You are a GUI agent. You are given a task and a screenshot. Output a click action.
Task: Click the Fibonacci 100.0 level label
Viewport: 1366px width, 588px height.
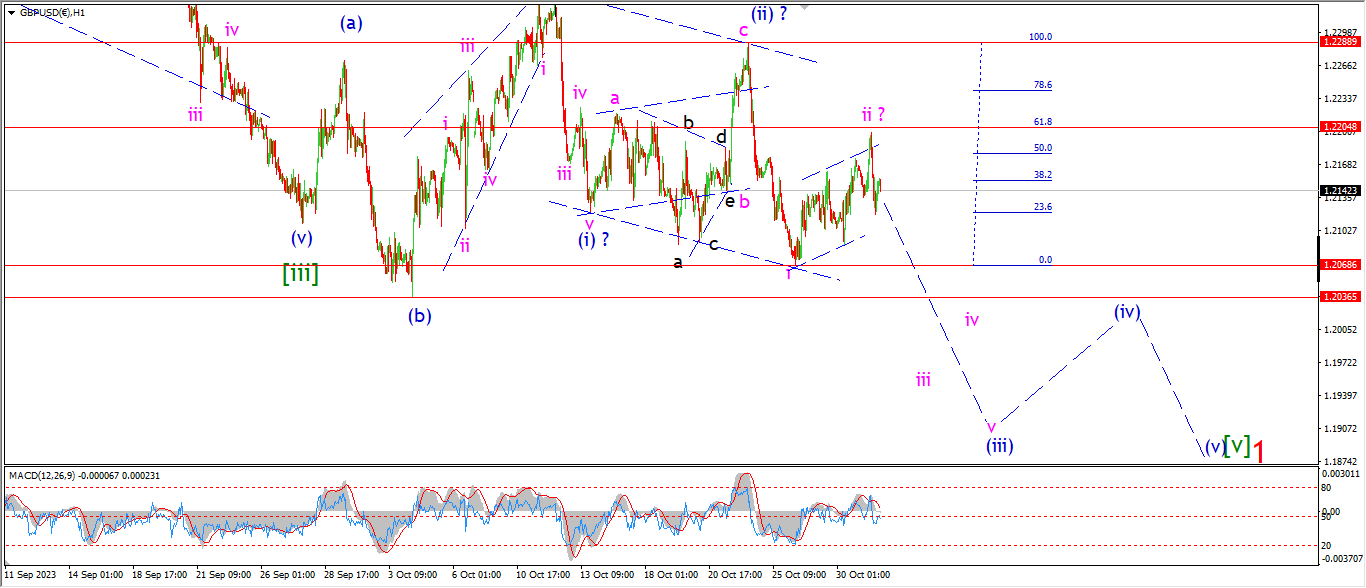pyautogui.click(x=1040, y=37)
